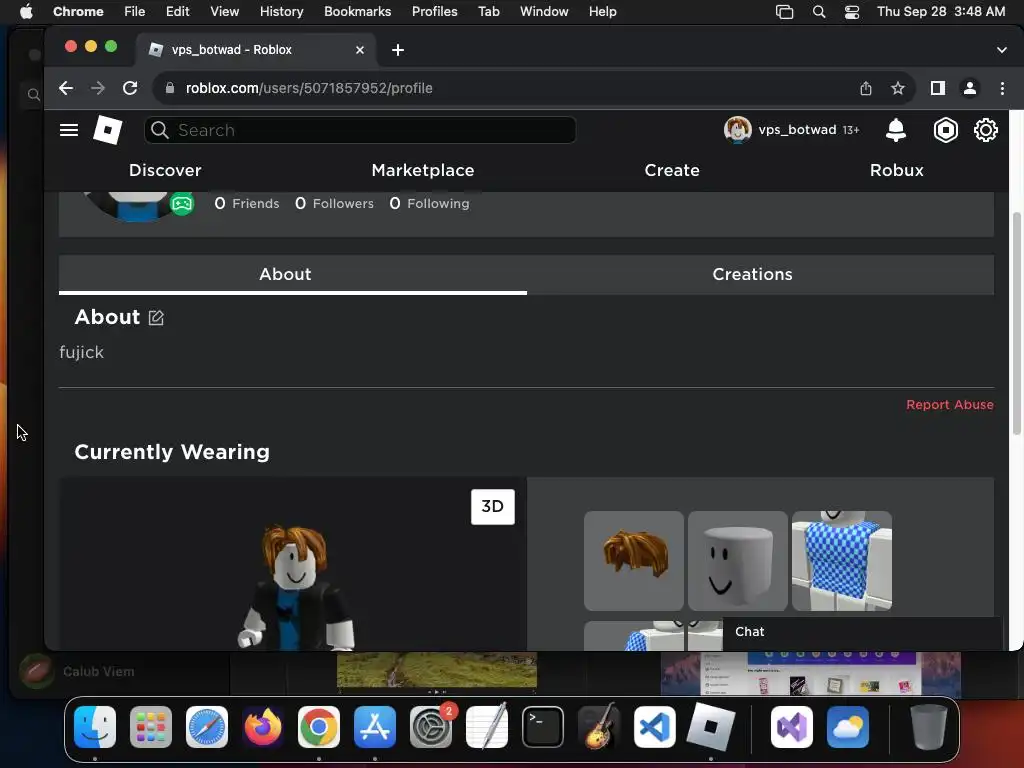Open the Bookmarks menu

click(357, 11)
